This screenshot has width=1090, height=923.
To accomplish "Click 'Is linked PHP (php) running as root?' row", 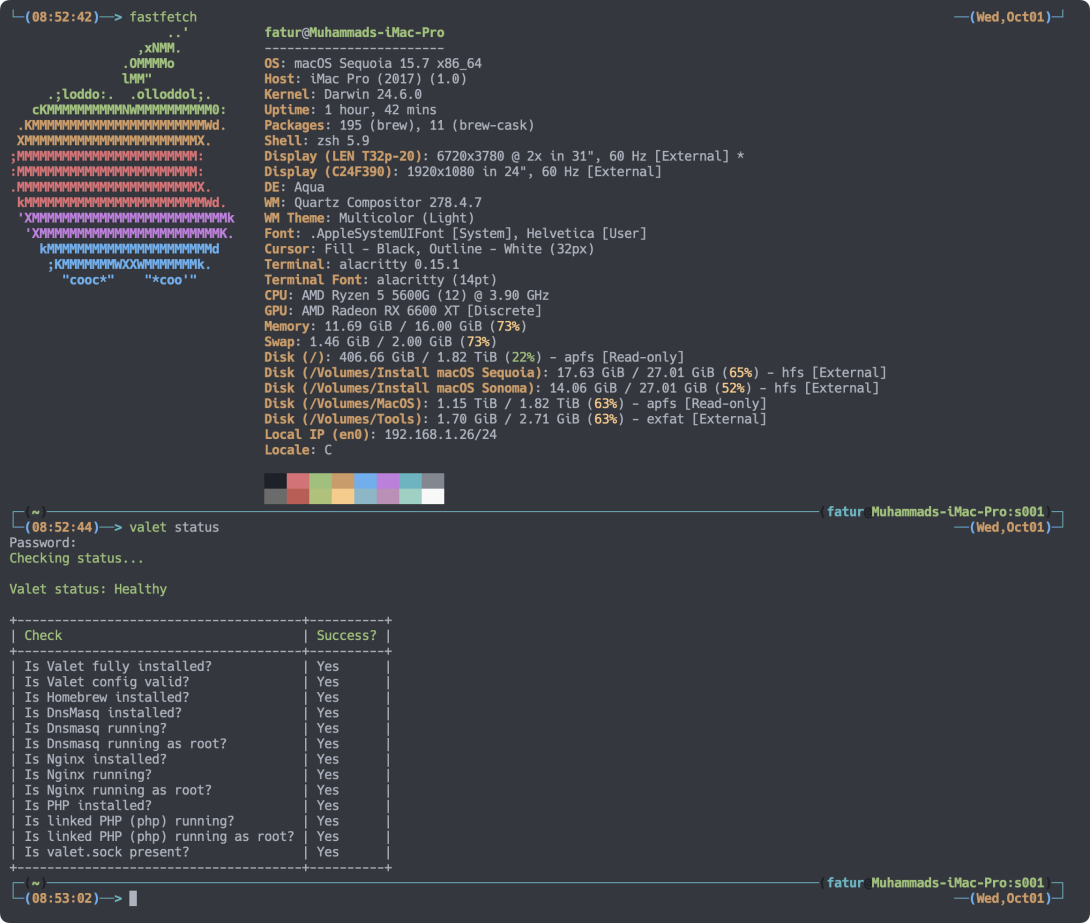I will click(200, 836).
